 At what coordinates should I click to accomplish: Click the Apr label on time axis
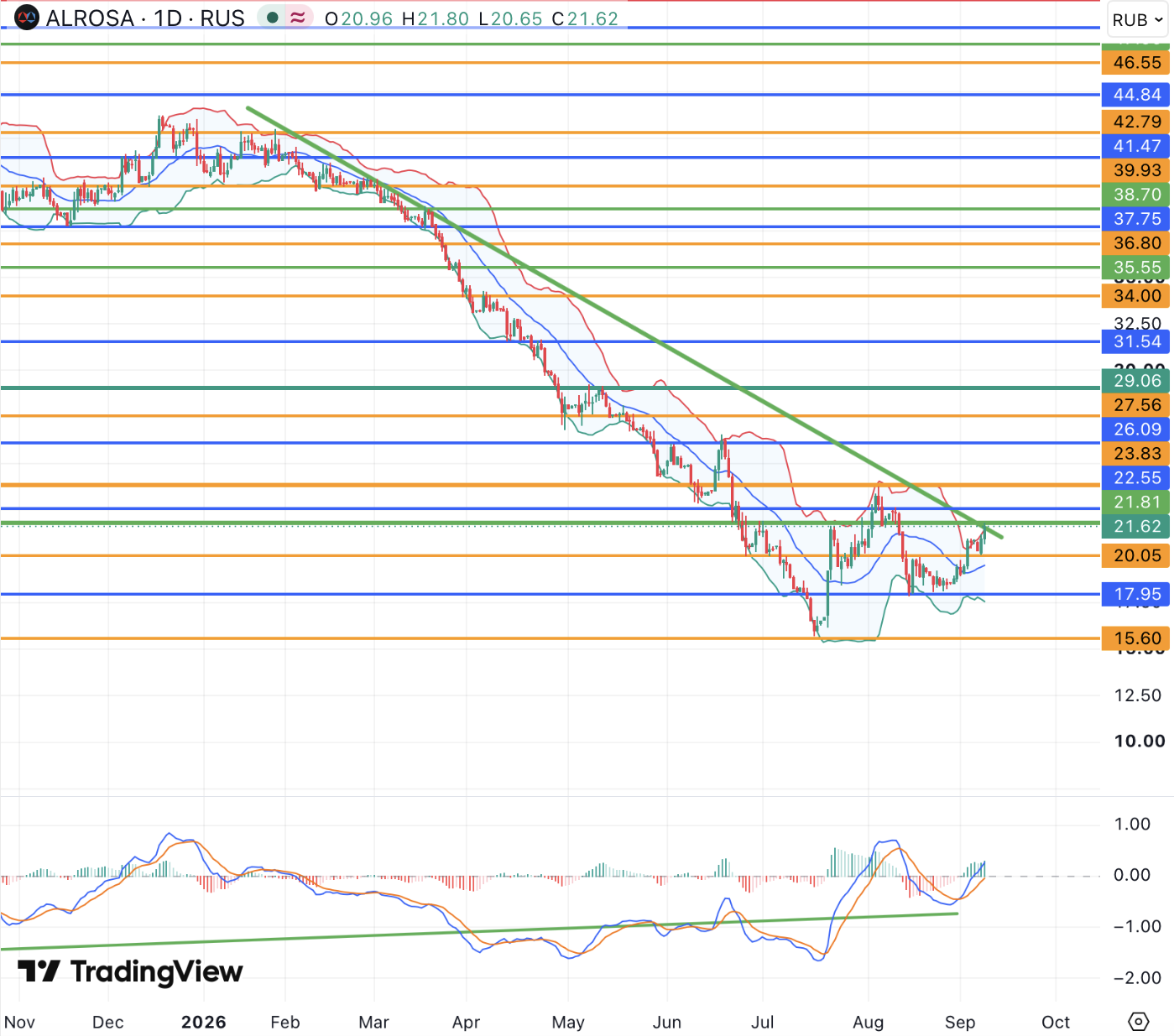[x=466, y=1022]
